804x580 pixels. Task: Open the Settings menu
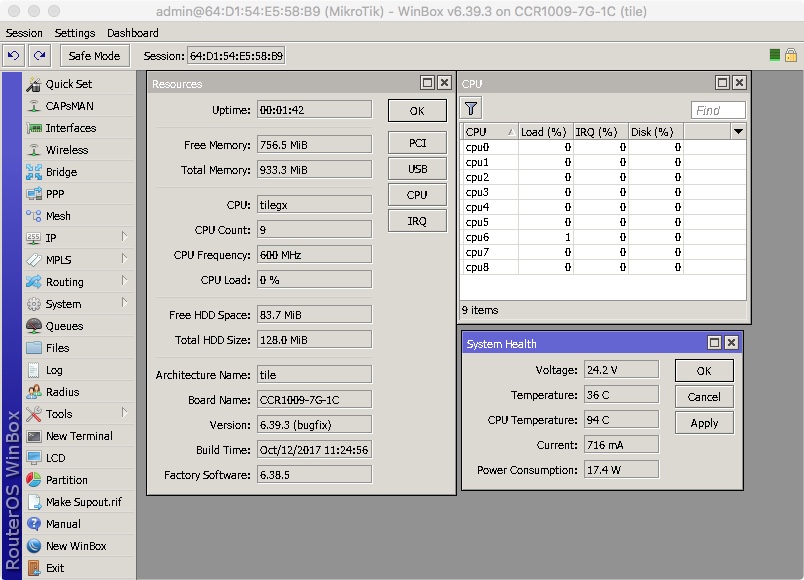(75, 33)
